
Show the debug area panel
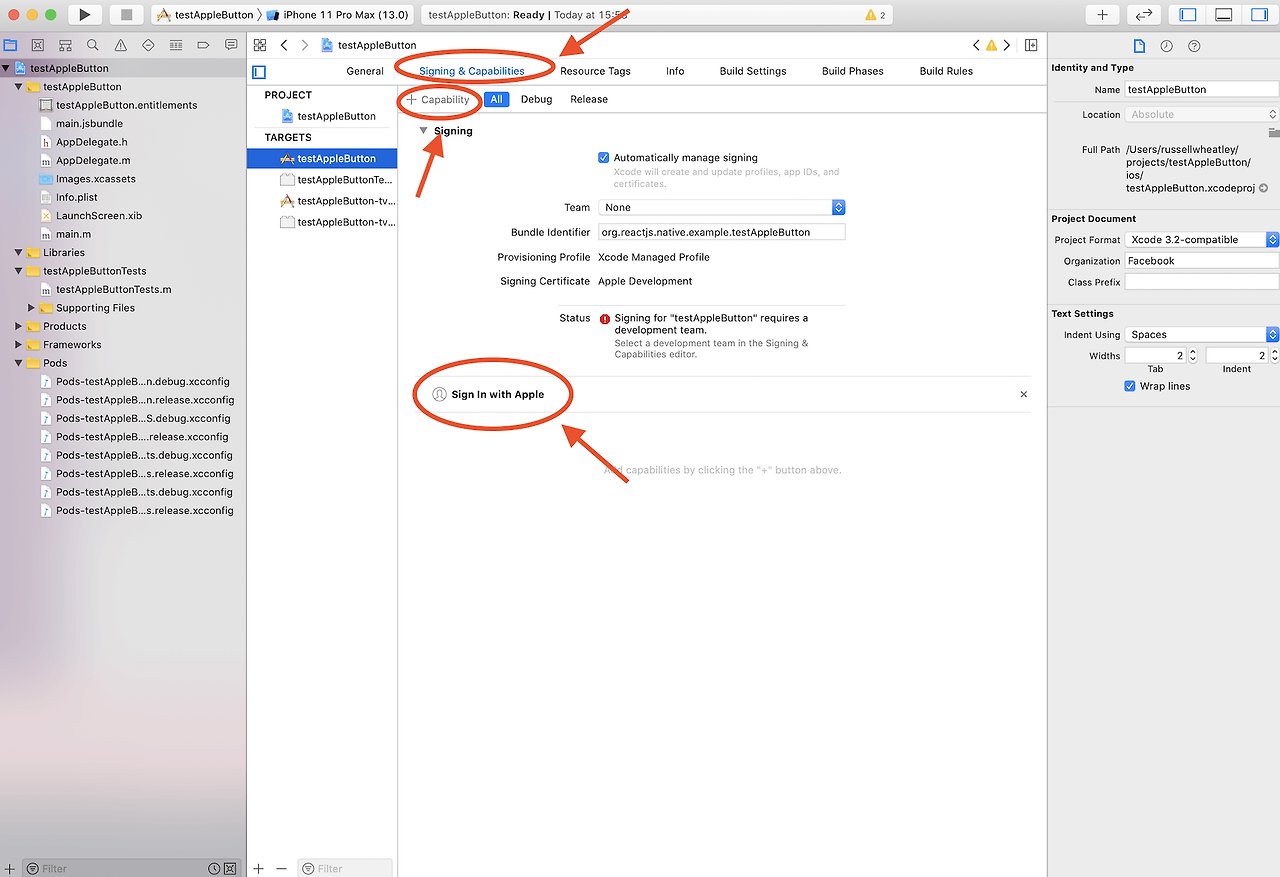coord(1223,15)
